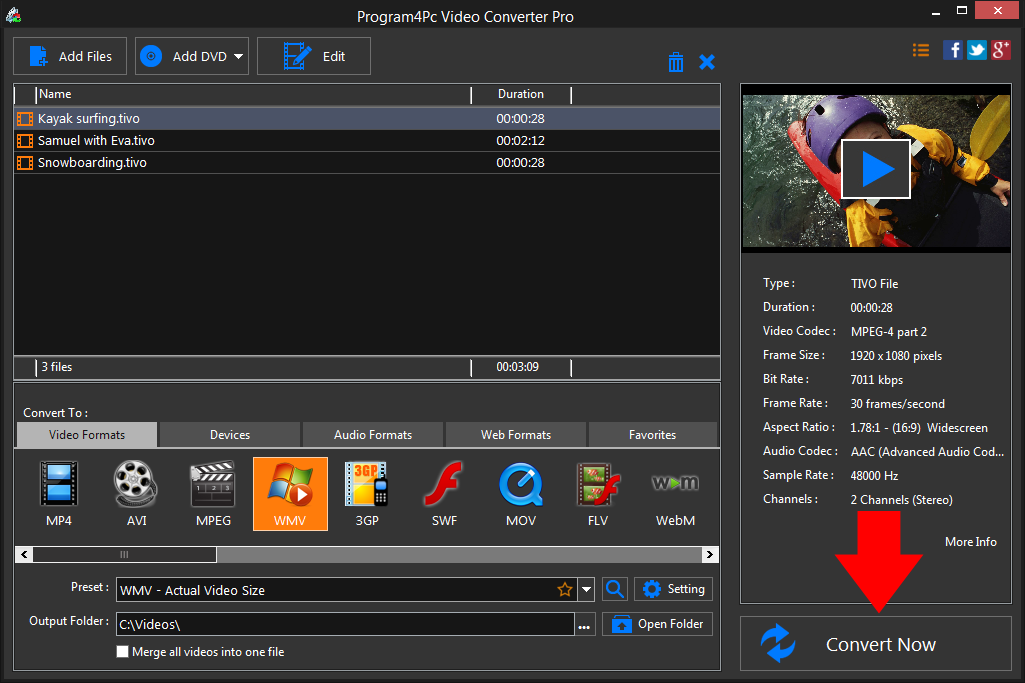Click the format scrollbar left arrow
The image size is (1025, 683).
click(24, 555)
